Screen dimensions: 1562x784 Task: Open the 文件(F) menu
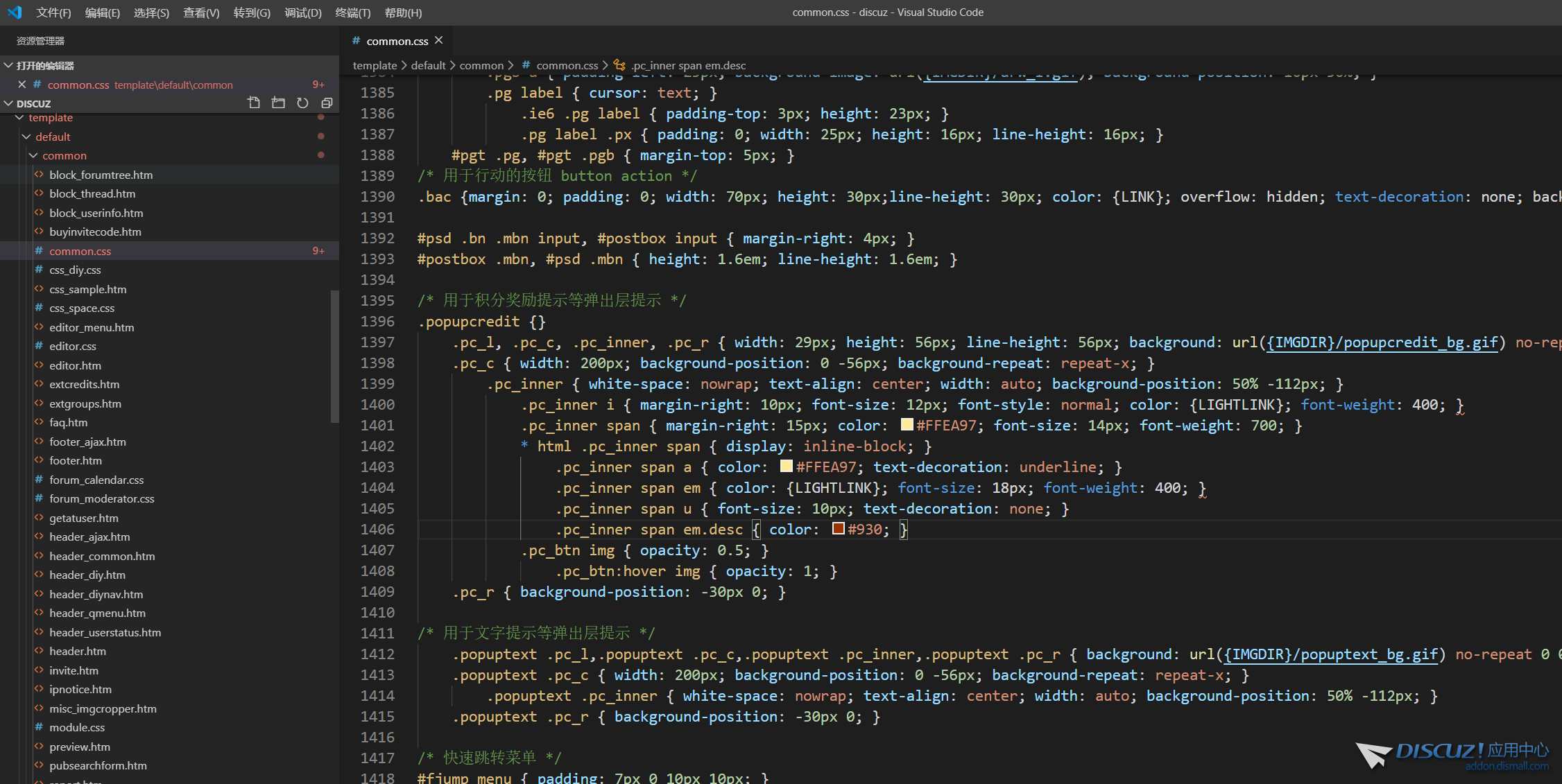pos(53,12)
